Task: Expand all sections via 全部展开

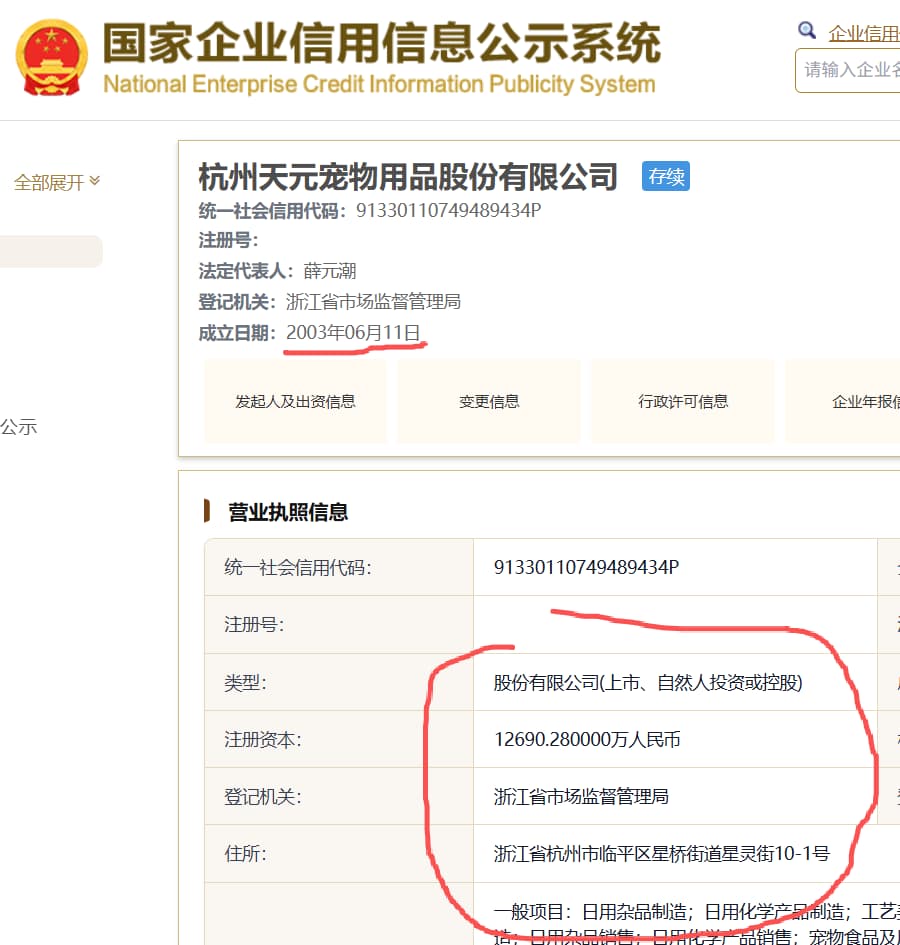Action: point(57,182)
